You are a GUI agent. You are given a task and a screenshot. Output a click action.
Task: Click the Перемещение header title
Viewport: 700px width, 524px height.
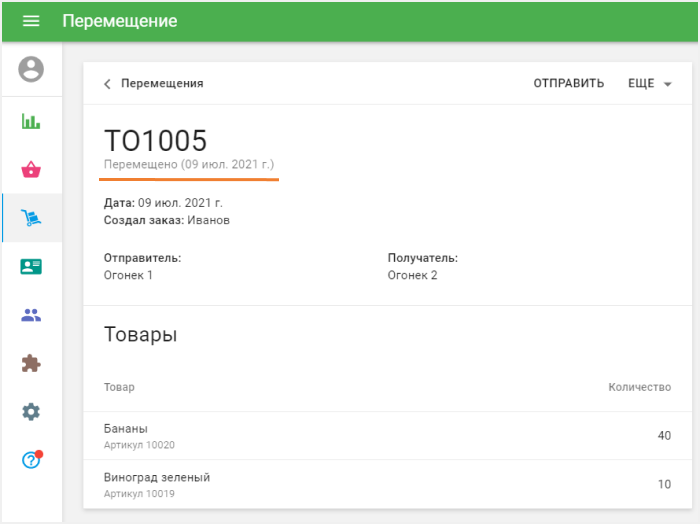click(x=120, y=21)
